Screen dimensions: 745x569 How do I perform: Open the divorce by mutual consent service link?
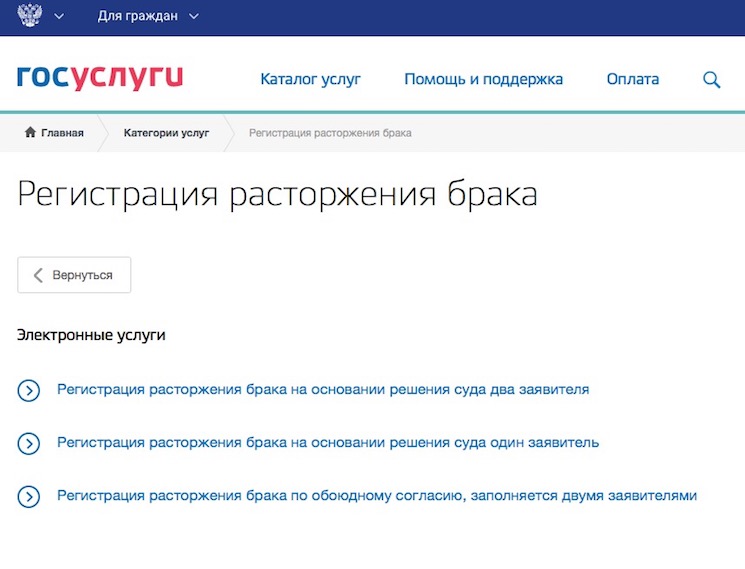click(376, 495)
